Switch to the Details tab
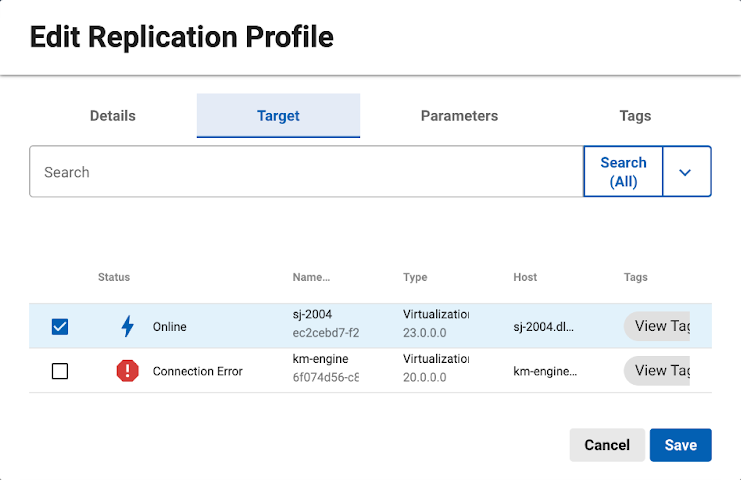The height and width of the screenshot is (480, 741). 113,116
